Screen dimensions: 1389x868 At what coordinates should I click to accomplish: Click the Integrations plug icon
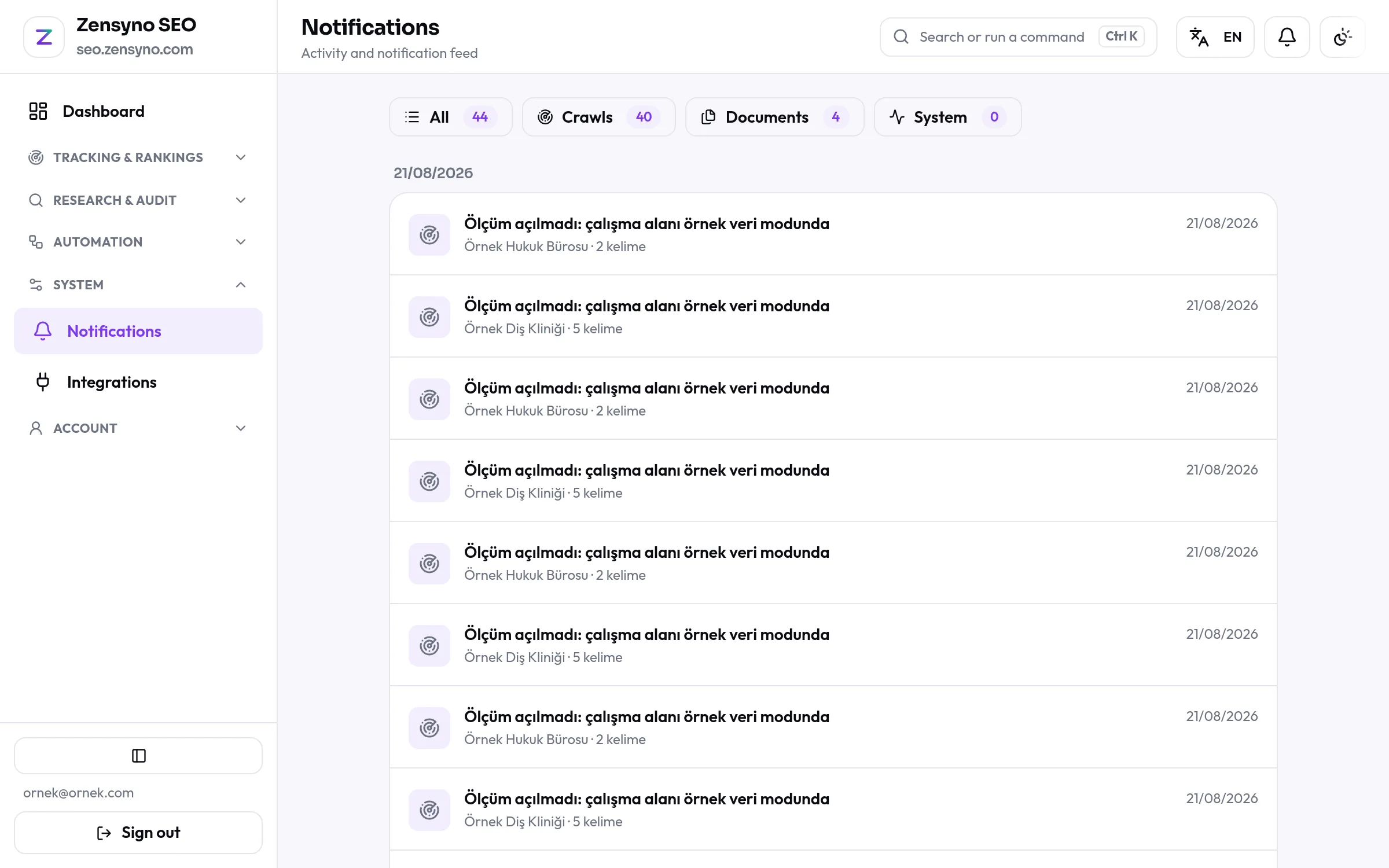click(x=43, y=382)
